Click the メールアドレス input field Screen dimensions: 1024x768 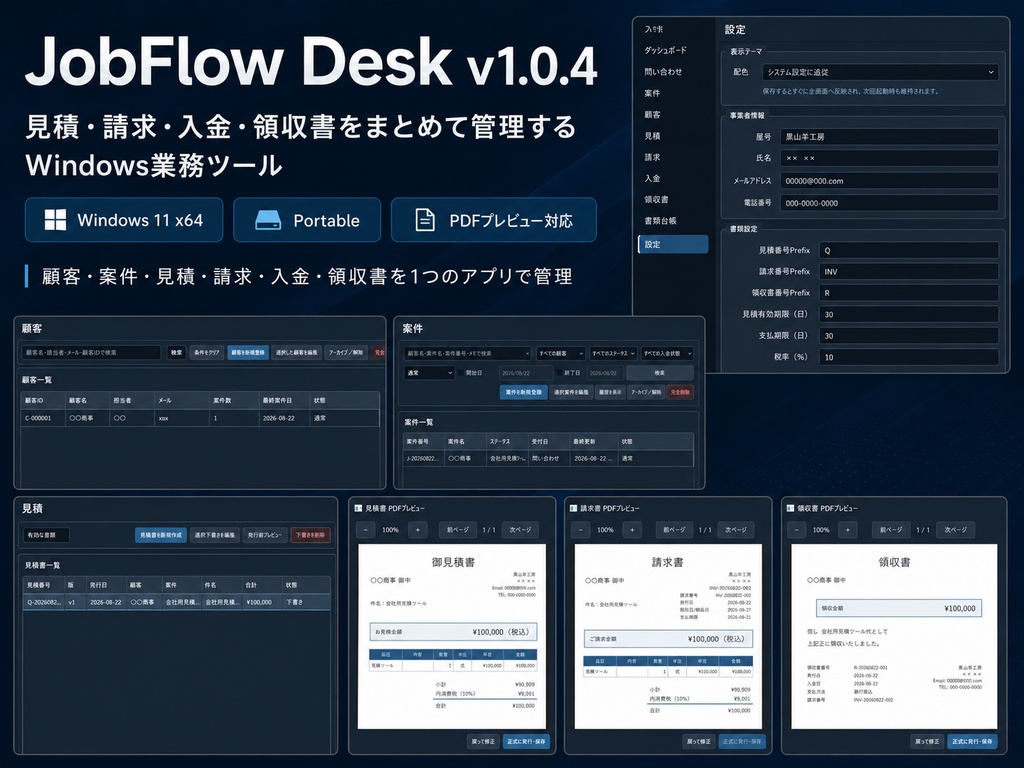pyautogui.click(x=889, y=181)
